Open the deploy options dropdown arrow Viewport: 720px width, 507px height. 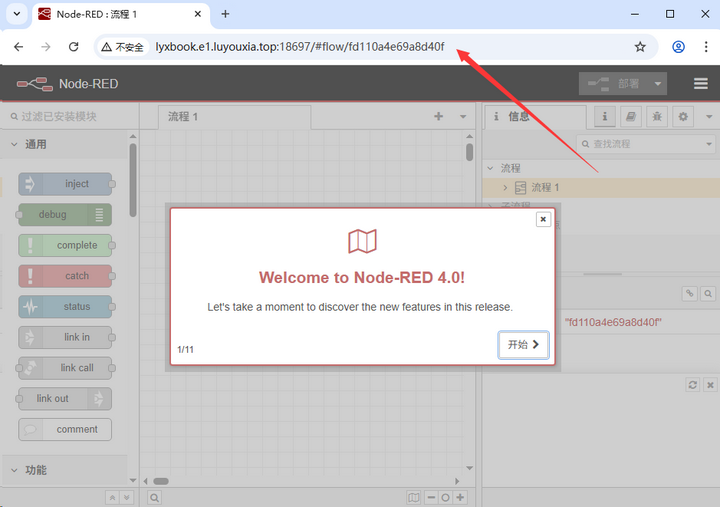pos(658,84)
